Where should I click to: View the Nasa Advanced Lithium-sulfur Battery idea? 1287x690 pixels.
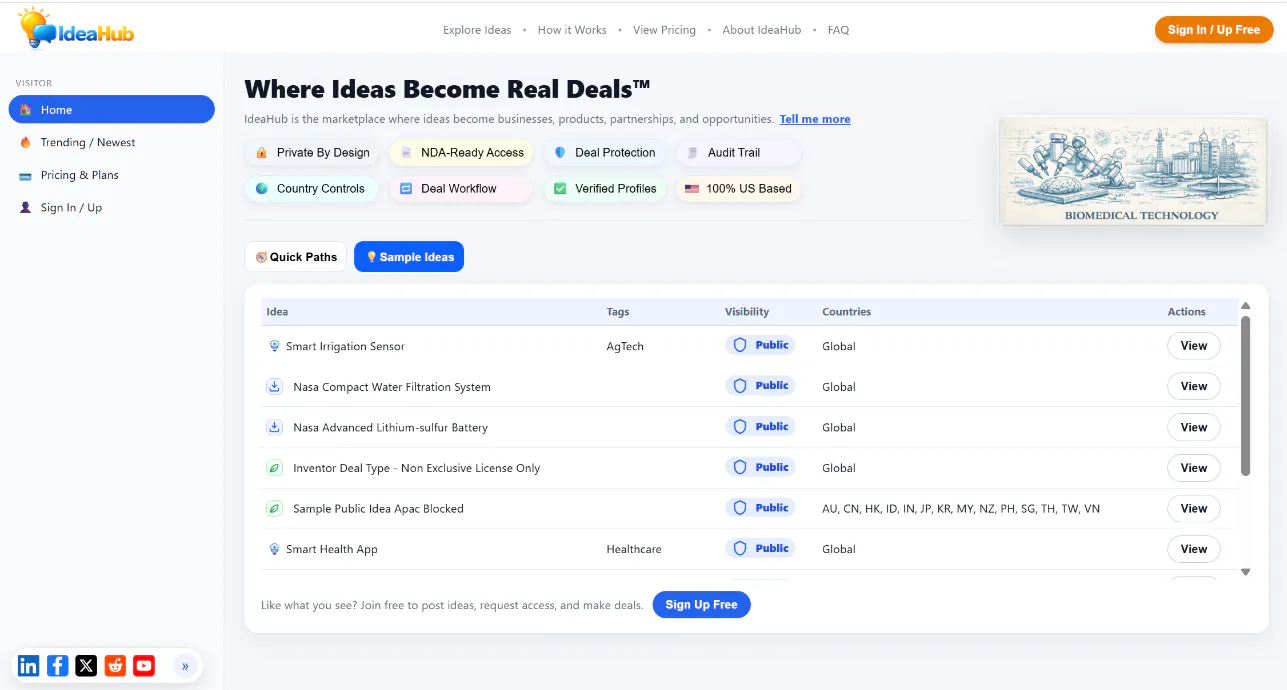[x=1194, y=427]
